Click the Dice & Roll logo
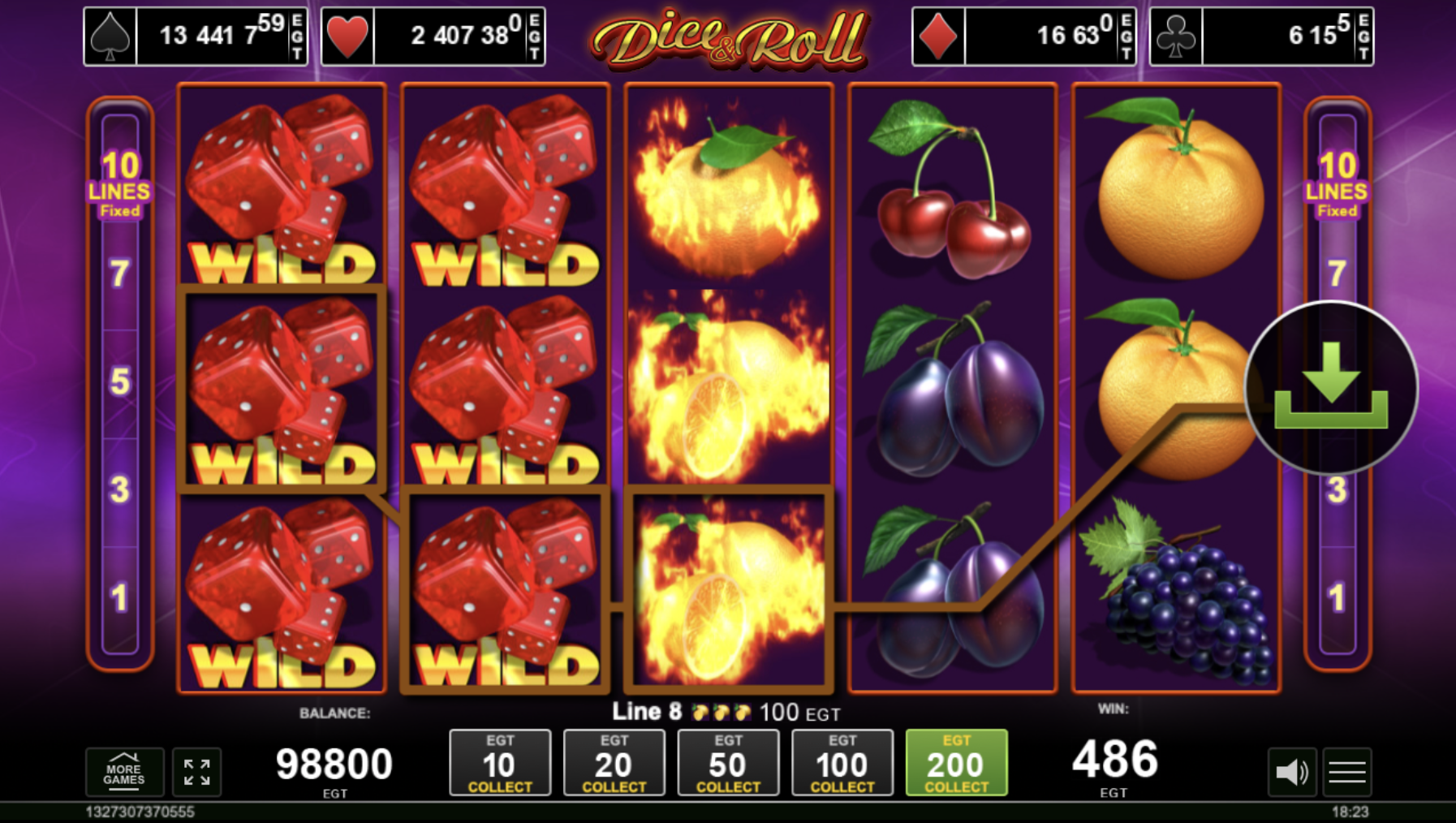 click(x=729, y=38)
